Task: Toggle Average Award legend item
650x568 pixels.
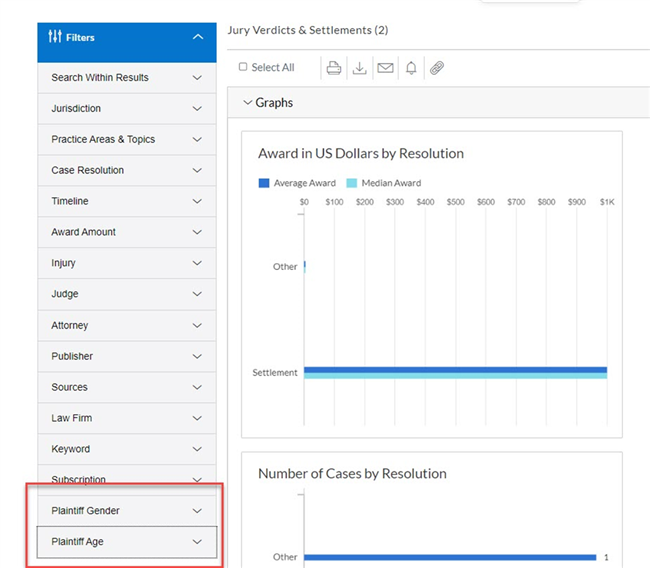Action: coord(297,183)
